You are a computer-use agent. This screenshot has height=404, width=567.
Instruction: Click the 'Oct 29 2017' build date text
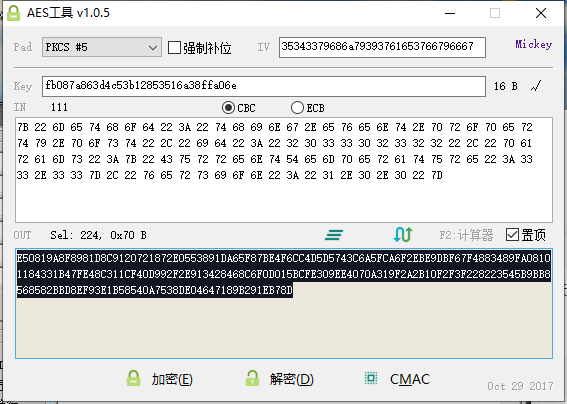520,386
